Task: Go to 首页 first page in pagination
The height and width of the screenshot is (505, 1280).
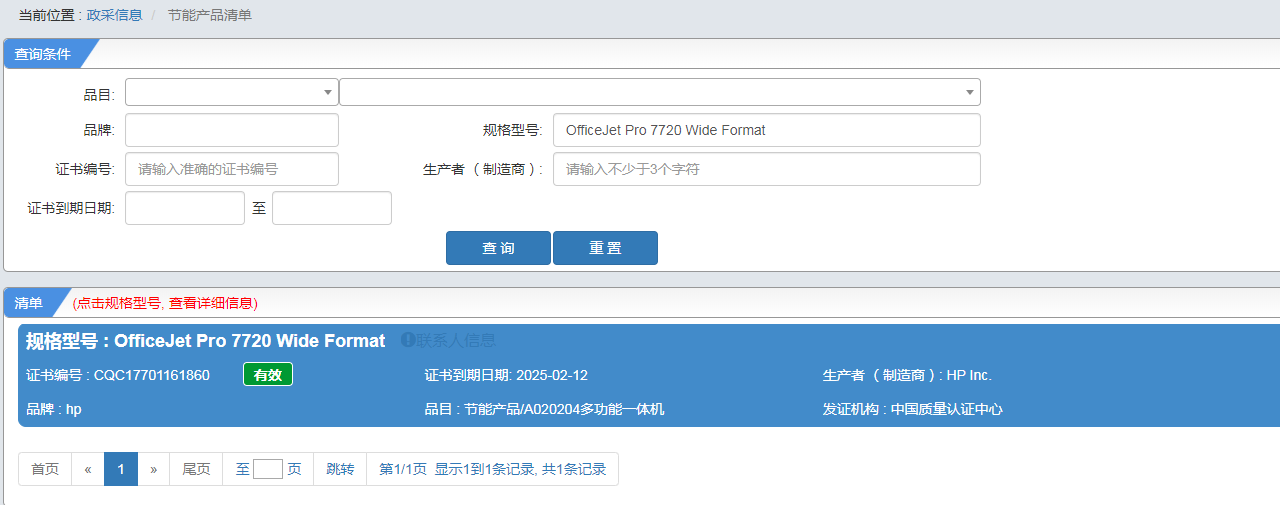Action: pyautogui.click(x=45, y=469)
